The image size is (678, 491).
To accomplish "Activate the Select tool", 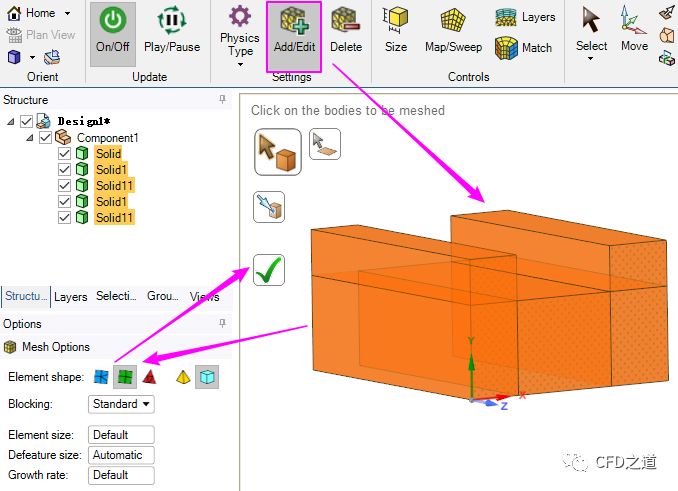I will [x=591, y=29].
